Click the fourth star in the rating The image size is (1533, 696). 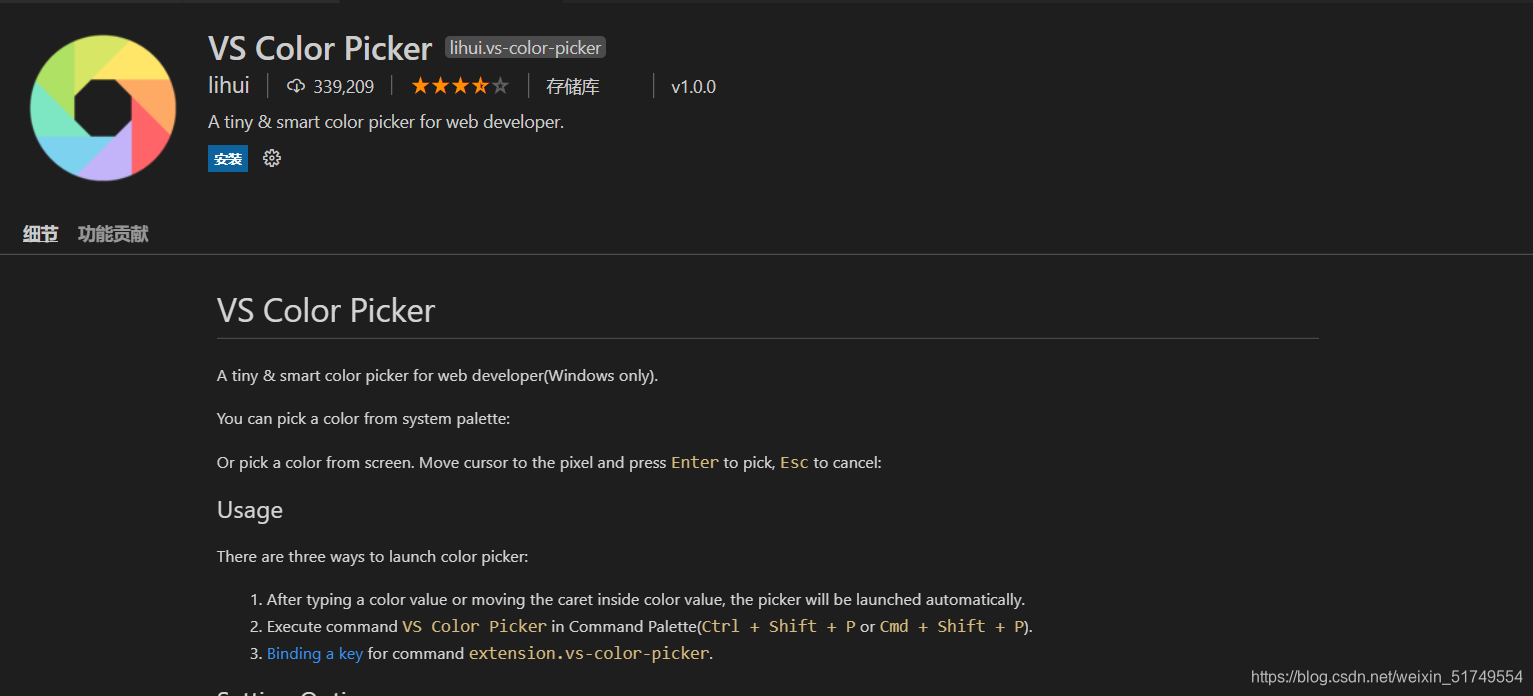480,85
